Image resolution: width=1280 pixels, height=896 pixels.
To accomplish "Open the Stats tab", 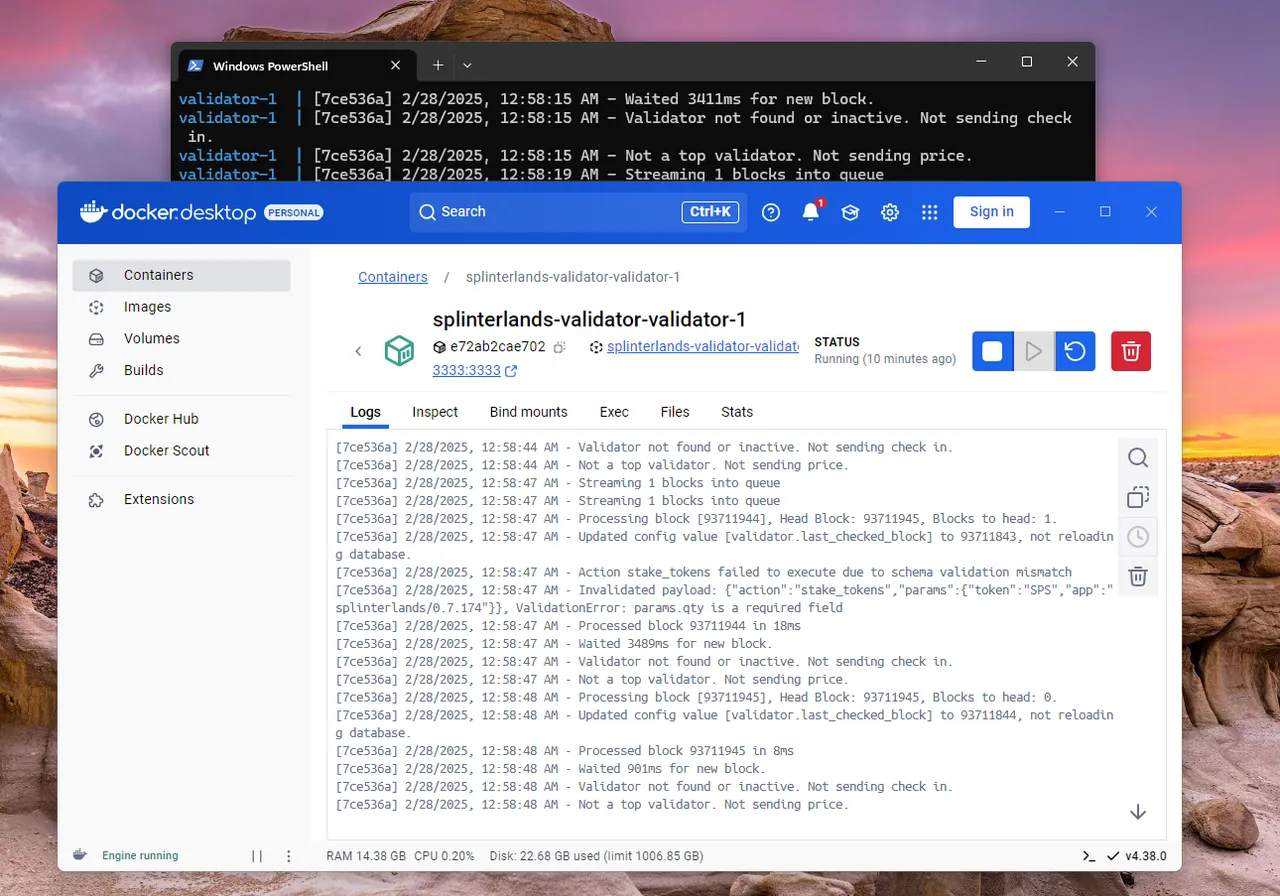I will pos(737,412).
